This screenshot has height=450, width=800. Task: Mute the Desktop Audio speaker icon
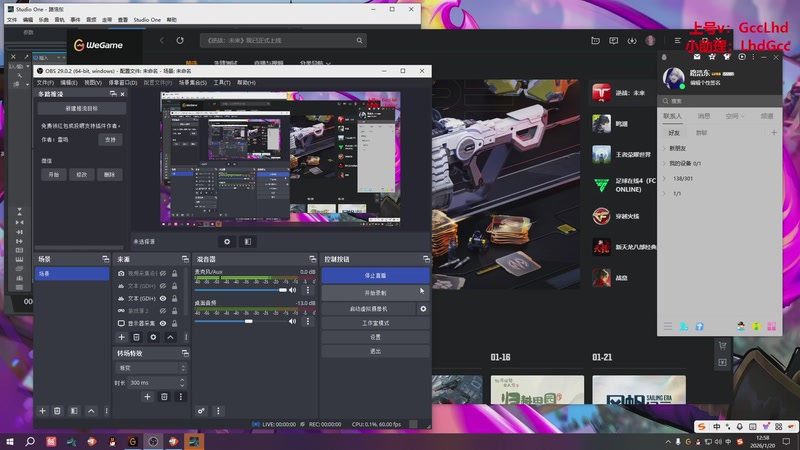pos(293,321)
